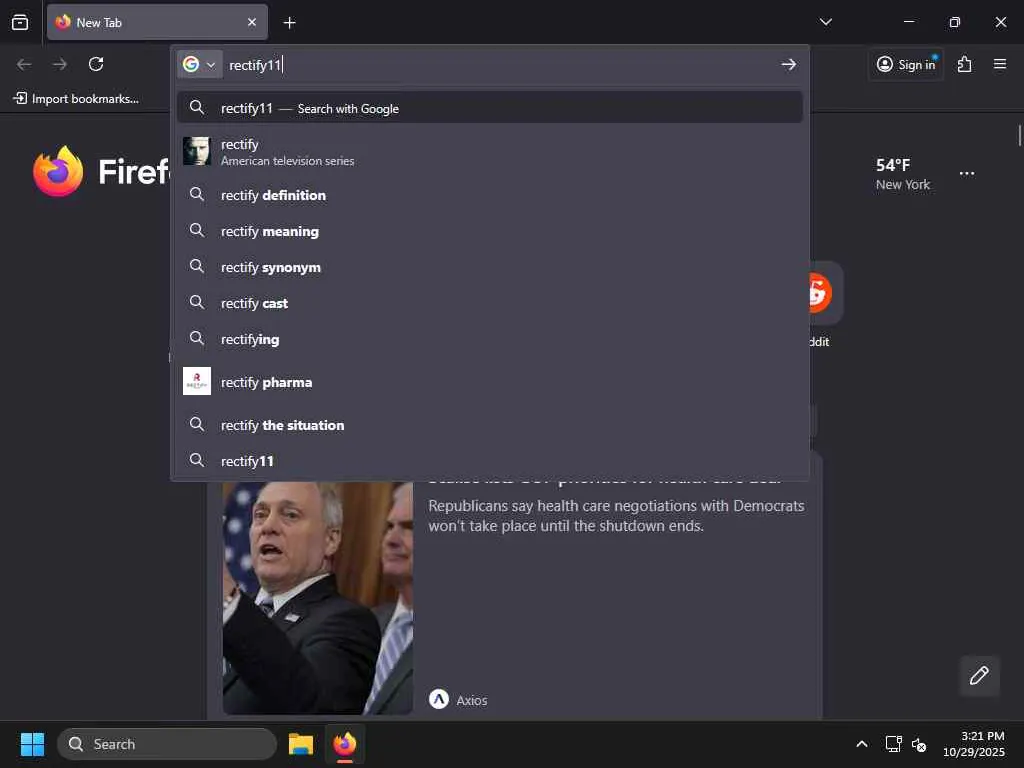The image size is (1024, 768).
Task: Reload the current page
Action: tap(96, 64)
